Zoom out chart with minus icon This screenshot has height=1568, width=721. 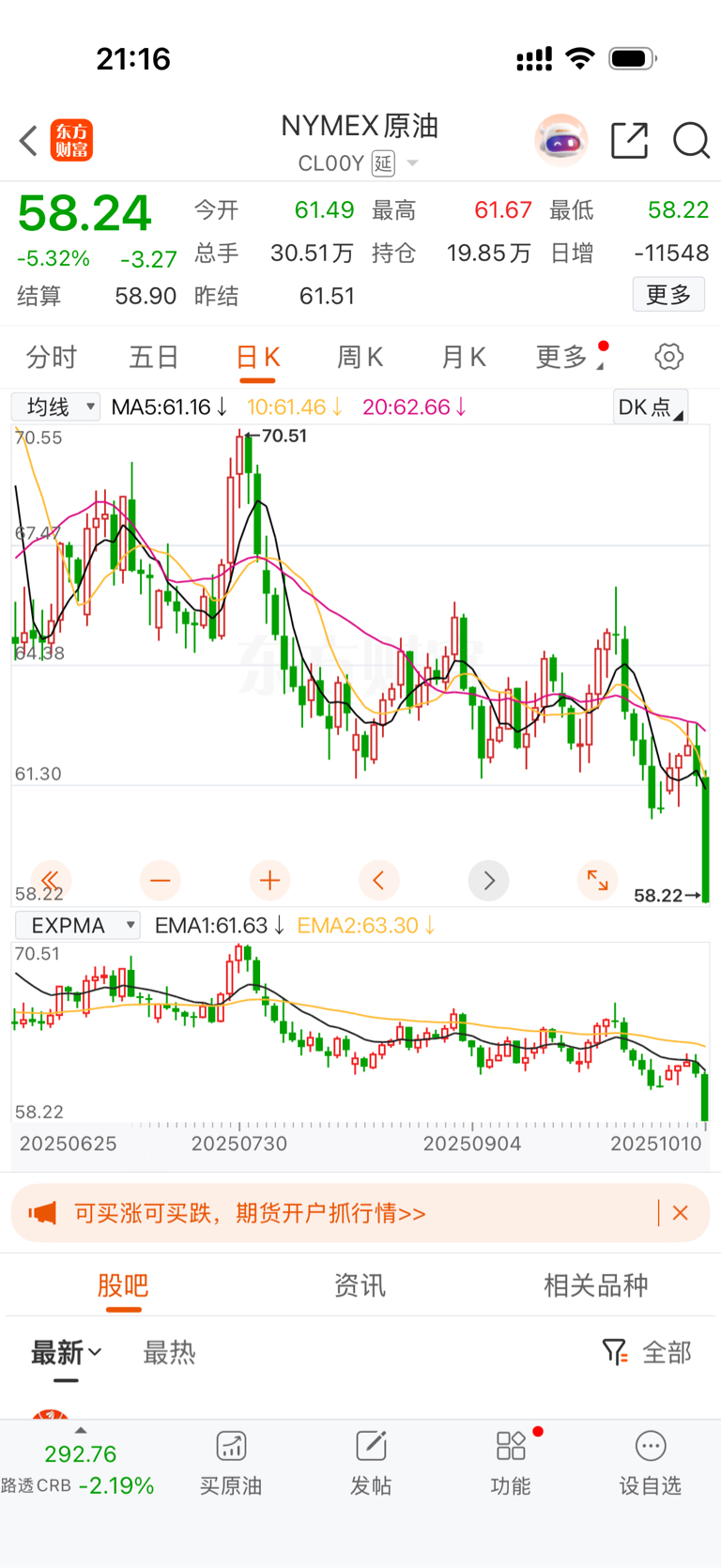(x=161, y=880)
